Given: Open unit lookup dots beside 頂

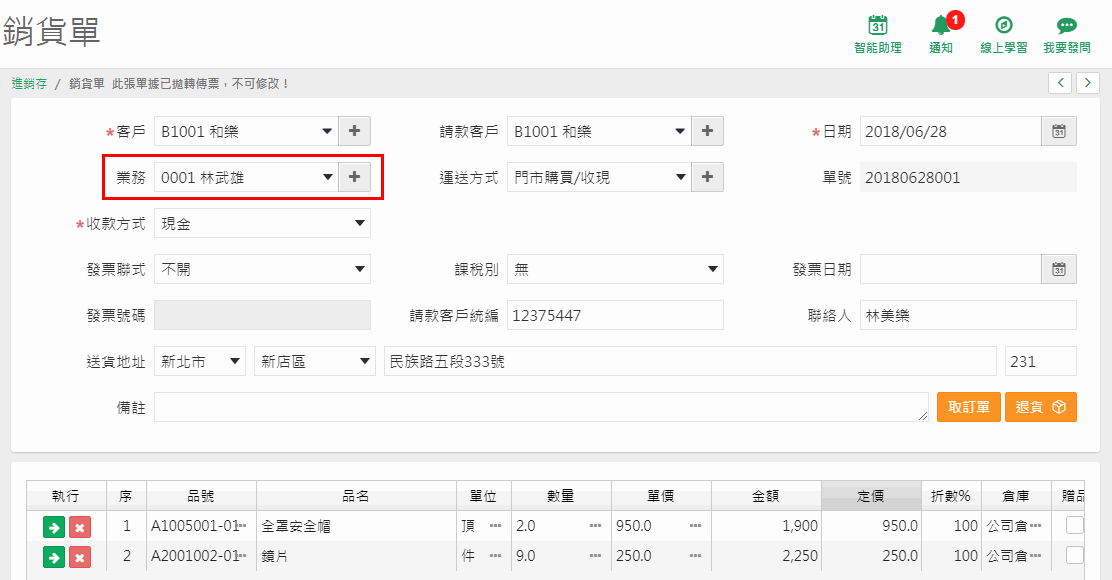Looking at the screenshot, I should pos(495,526).
